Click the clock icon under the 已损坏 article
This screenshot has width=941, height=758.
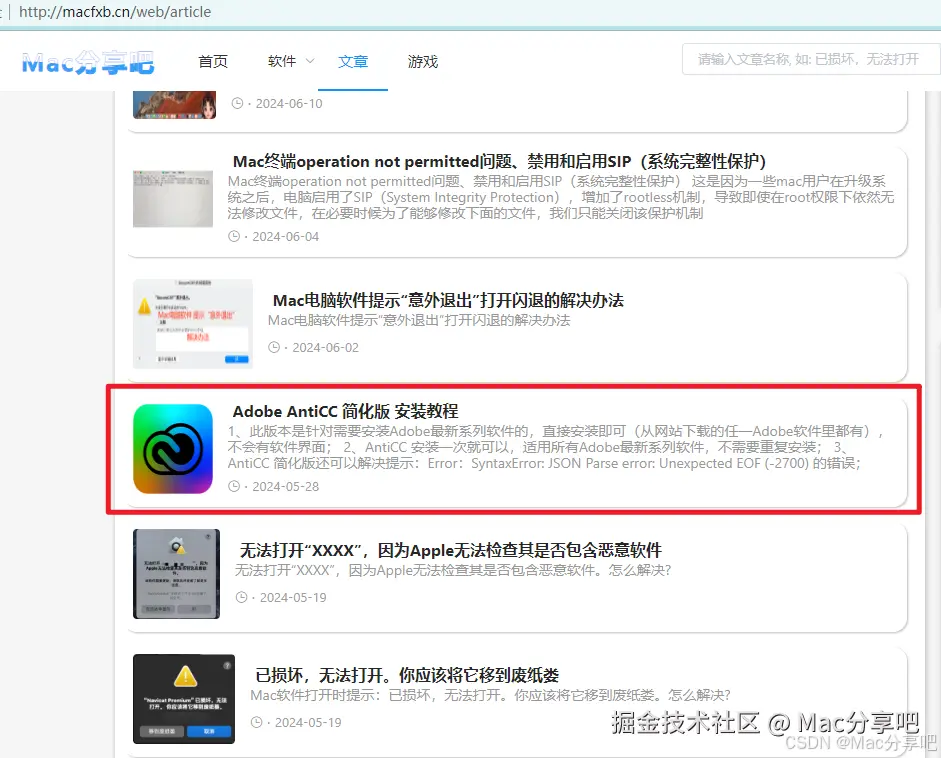[x=256, y=723]
